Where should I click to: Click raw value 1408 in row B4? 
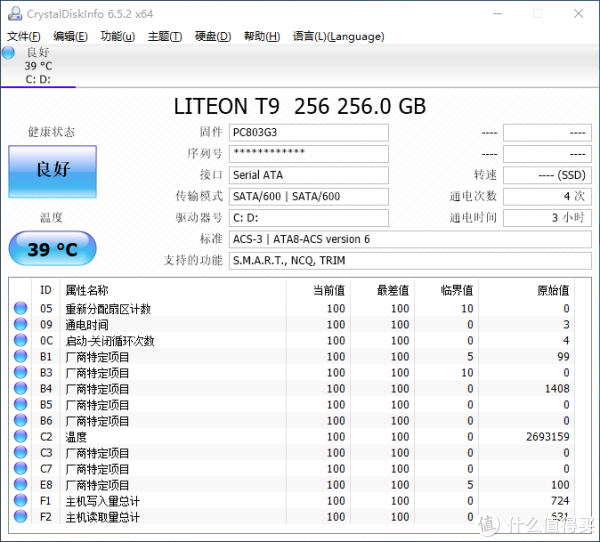point(557,389)
